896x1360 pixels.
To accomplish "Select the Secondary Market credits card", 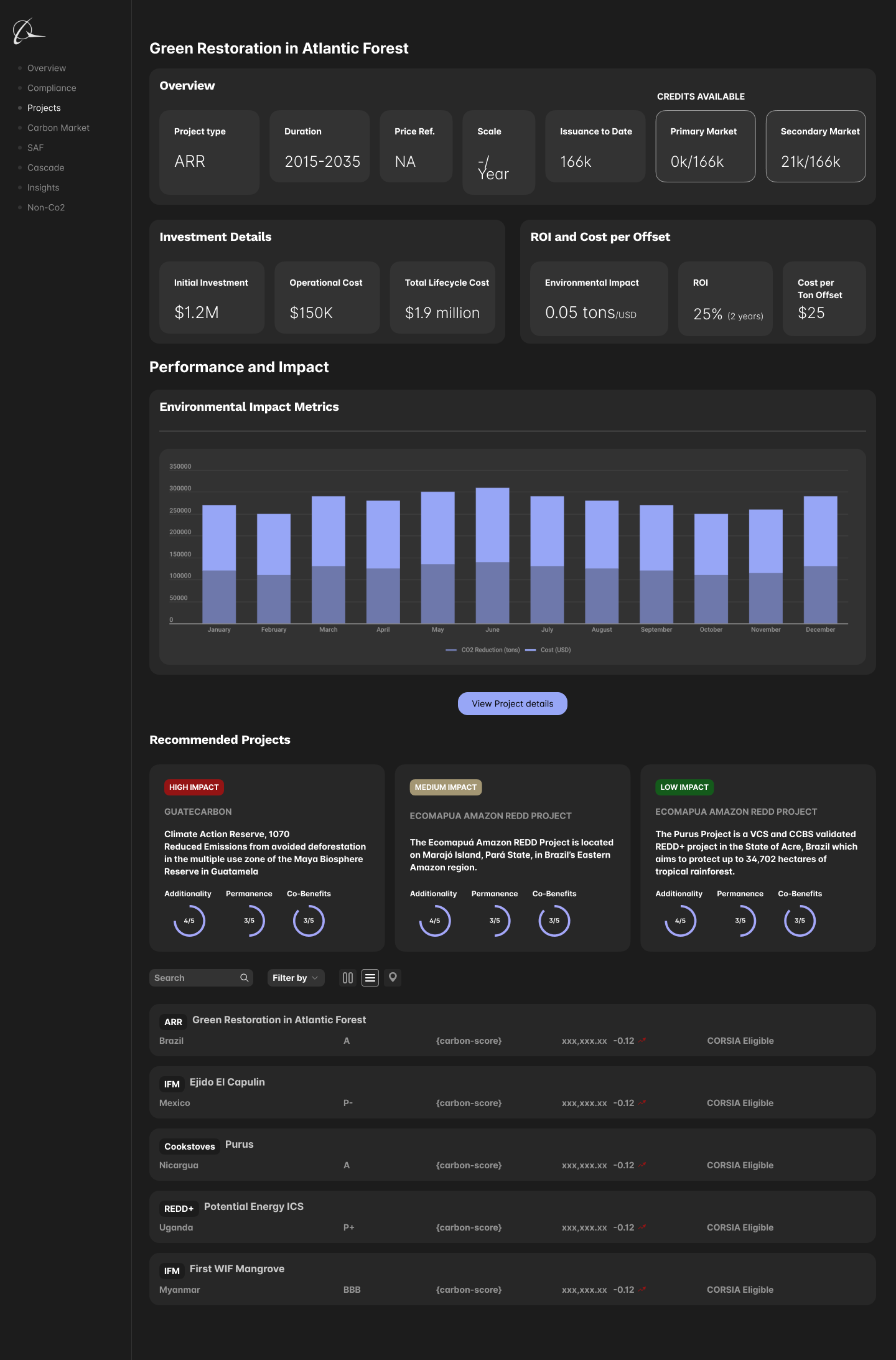I will coord(815,146).
